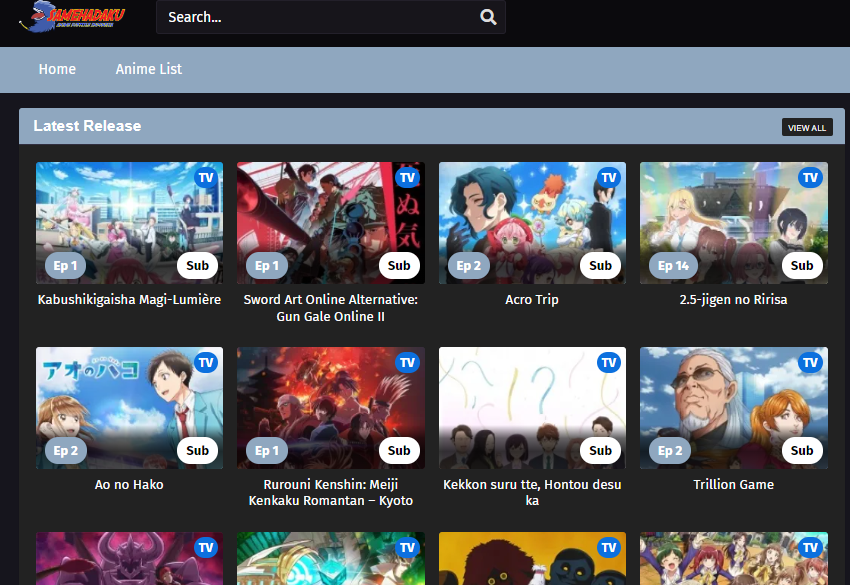Open the Rurouni Kenshin thumbnail
The height and width of the screenshot is (585, 850).
[x=331, y=408]
